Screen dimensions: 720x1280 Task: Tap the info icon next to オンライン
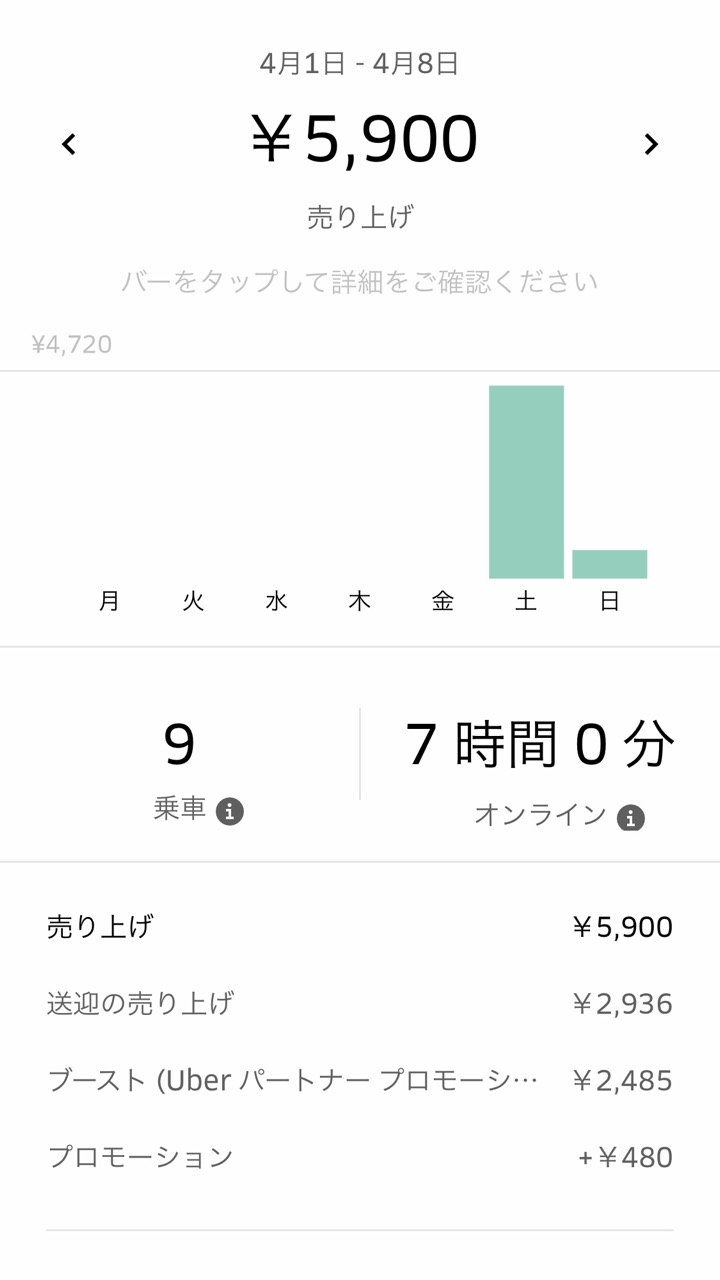click(x=630, y=817)
